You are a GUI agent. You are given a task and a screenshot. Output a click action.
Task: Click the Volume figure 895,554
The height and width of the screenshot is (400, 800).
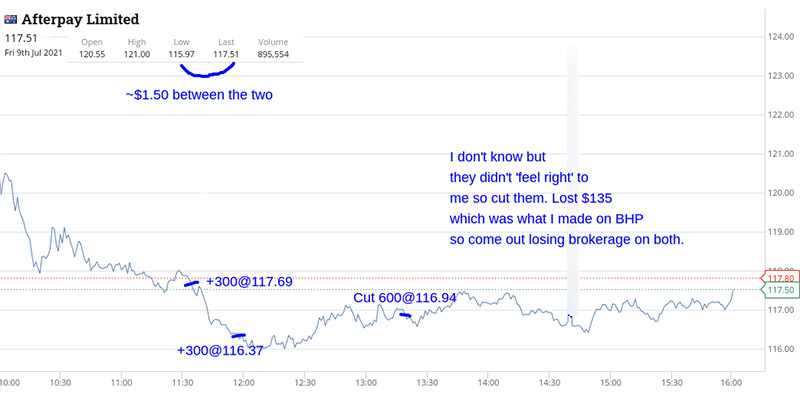pyautogui.click(x=273, y=54)
